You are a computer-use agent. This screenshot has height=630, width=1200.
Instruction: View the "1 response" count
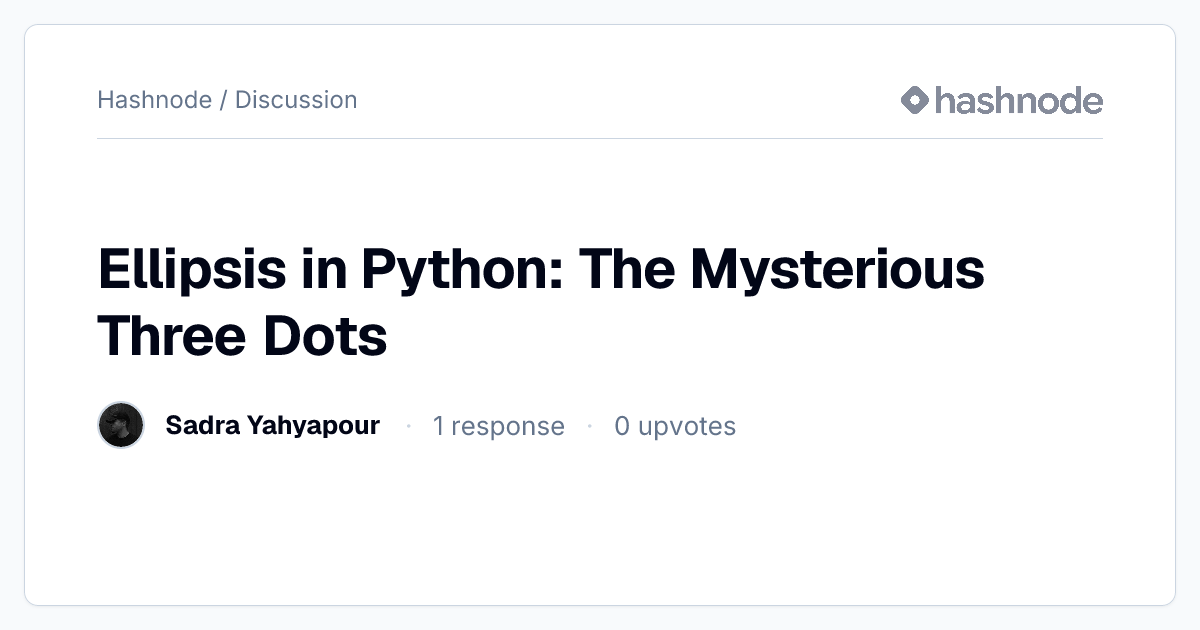[x=498, y=426]
